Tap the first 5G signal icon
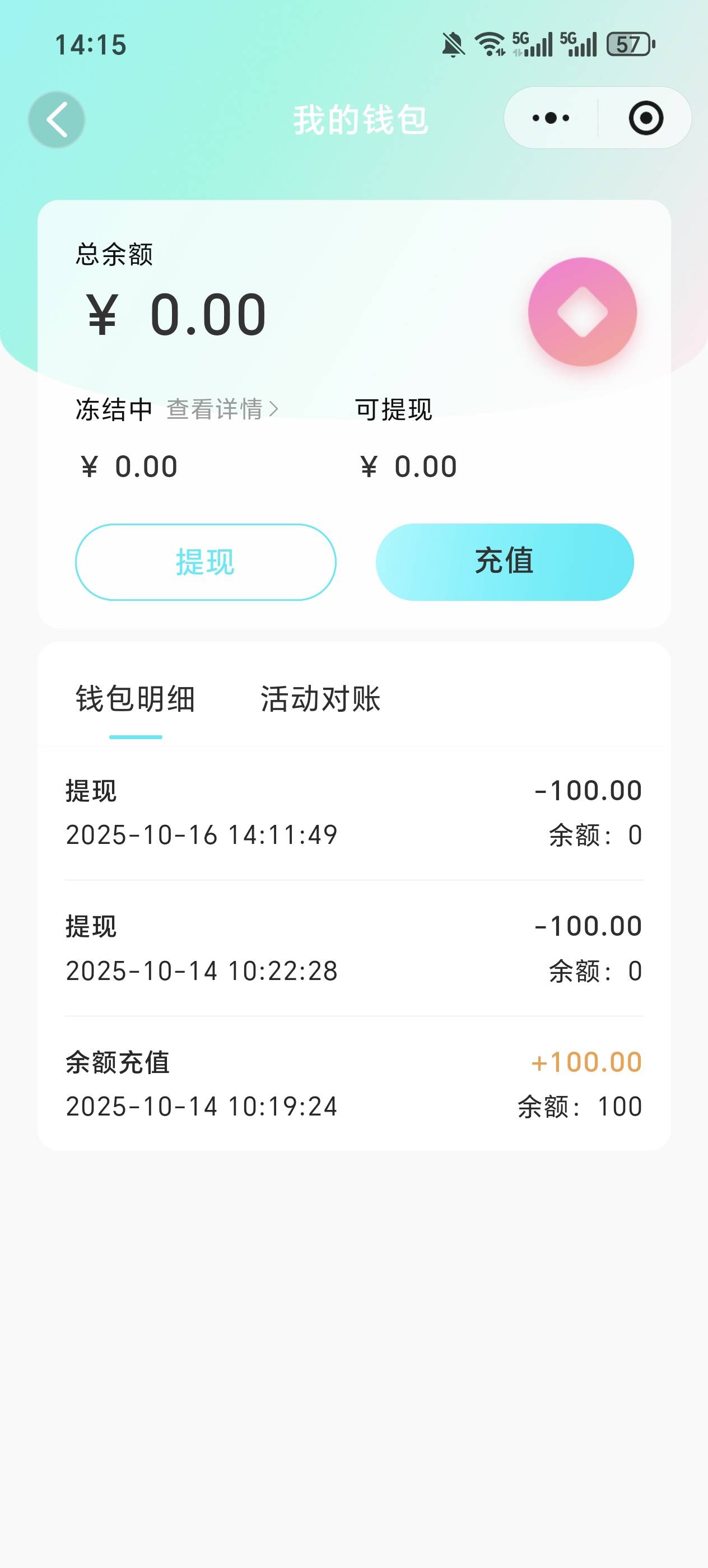708x1568 pixels. point(533,44)
